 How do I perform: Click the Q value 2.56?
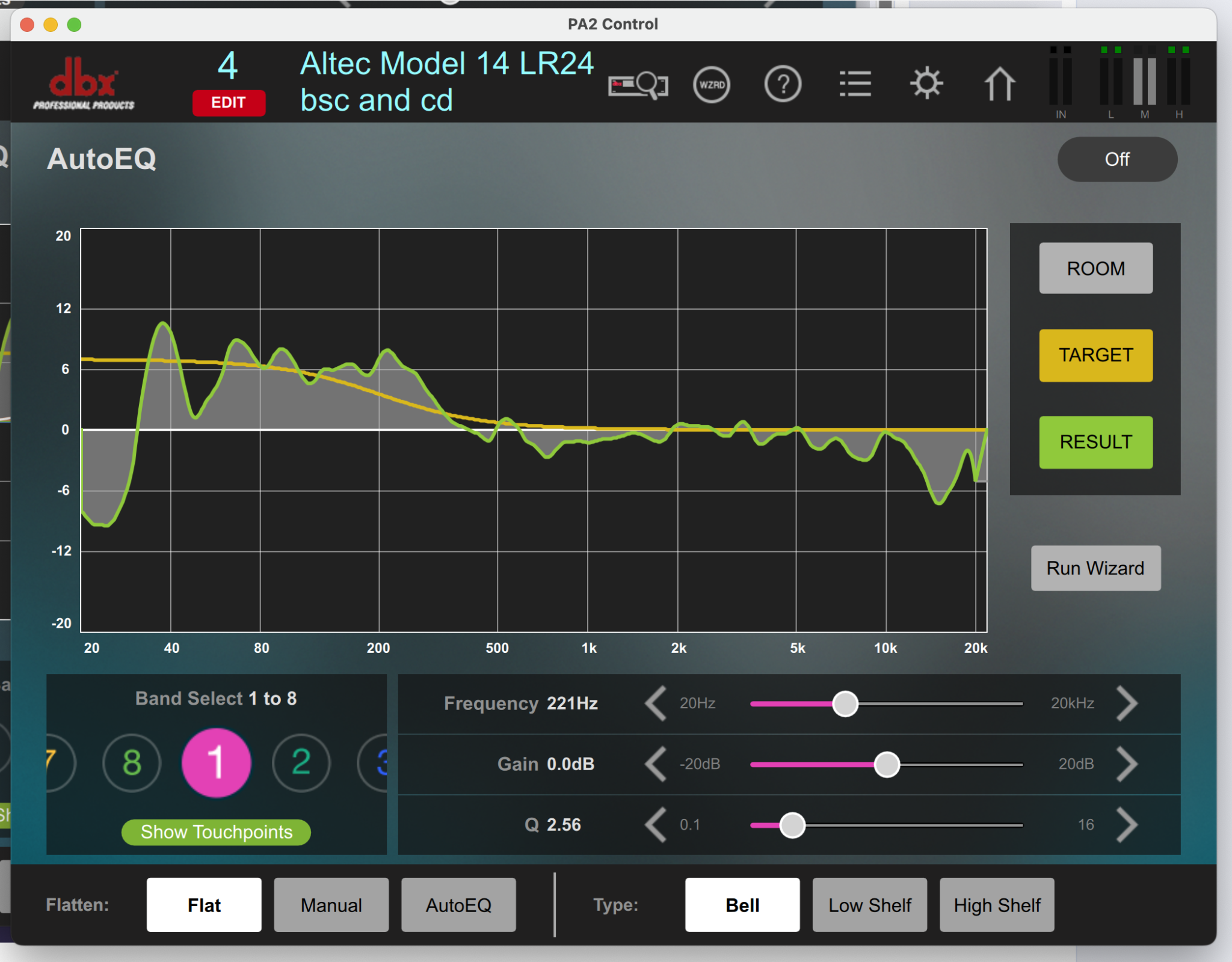click(x=564, y=825)
